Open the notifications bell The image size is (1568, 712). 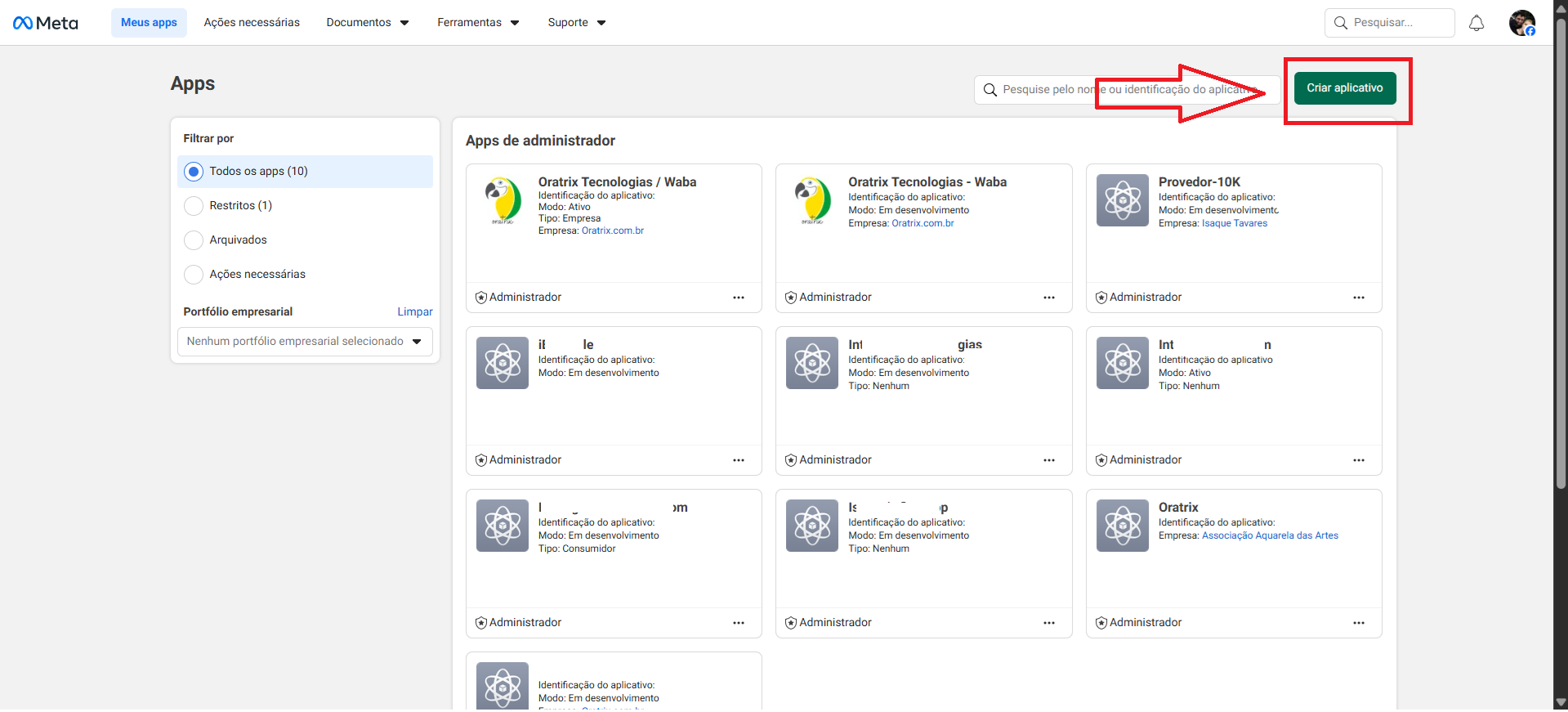pos(1476,23)
